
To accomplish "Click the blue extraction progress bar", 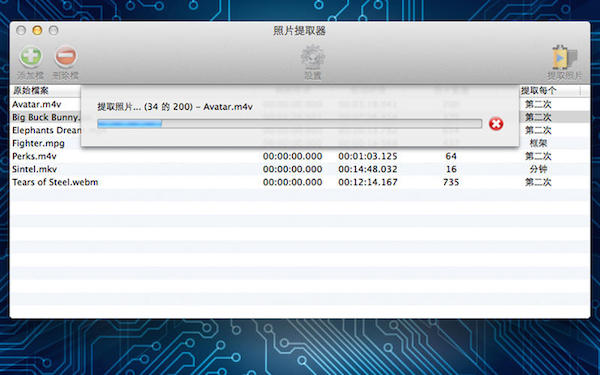I will point(289,123).
